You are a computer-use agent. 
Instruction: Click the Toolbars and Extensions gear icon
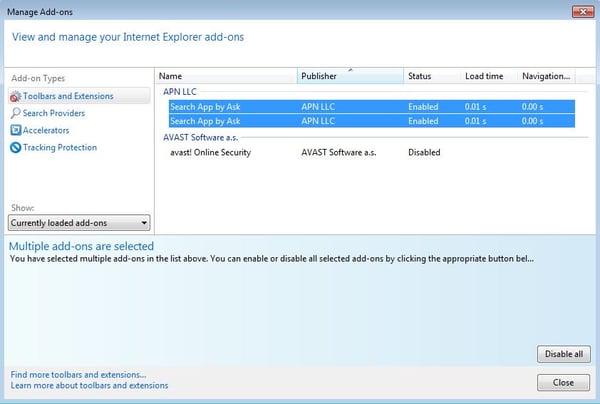point(15,96)
